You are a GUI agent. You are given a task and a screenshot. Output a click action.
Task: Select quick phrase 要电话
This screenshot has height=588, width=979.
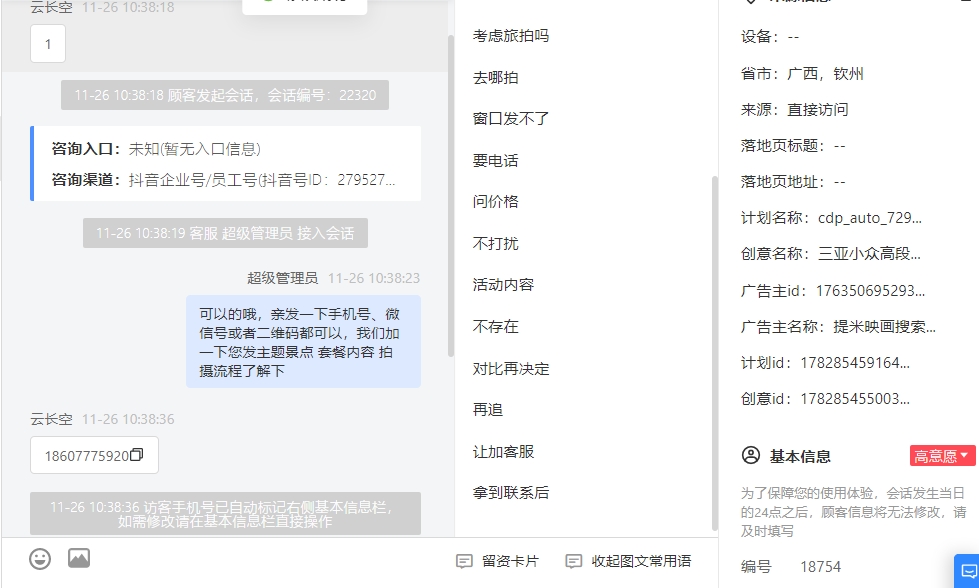(496, 160)
